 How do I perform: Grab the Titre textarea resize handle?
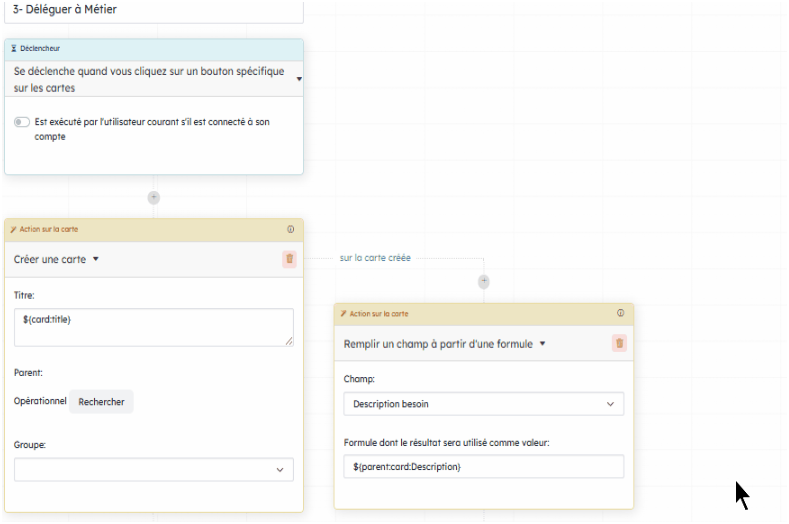point(289,341)
